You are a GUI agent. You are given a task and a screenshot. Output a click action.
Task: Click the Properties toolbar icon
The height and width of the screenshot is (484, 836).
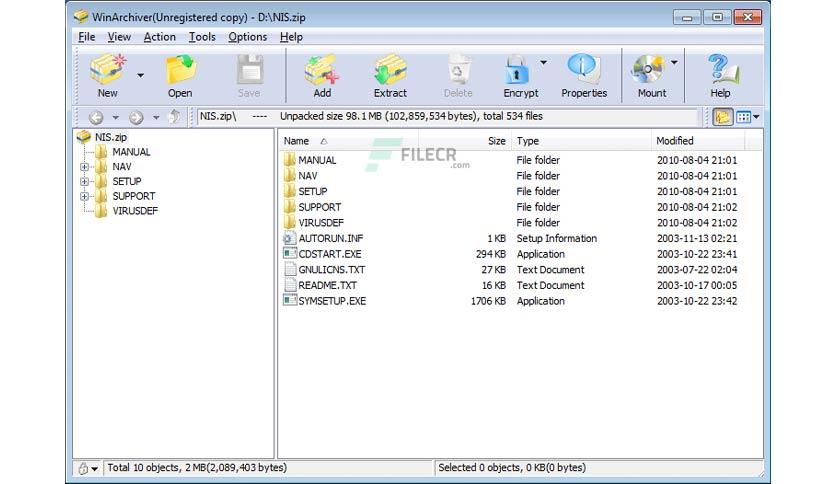point(584,70)
